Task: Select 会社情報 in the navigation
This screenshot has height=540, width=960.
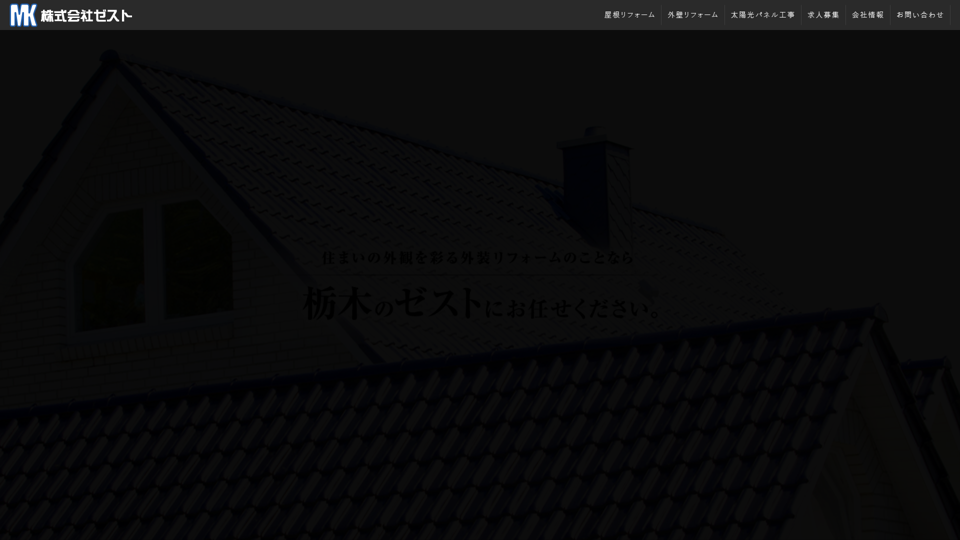Action: 868,15
